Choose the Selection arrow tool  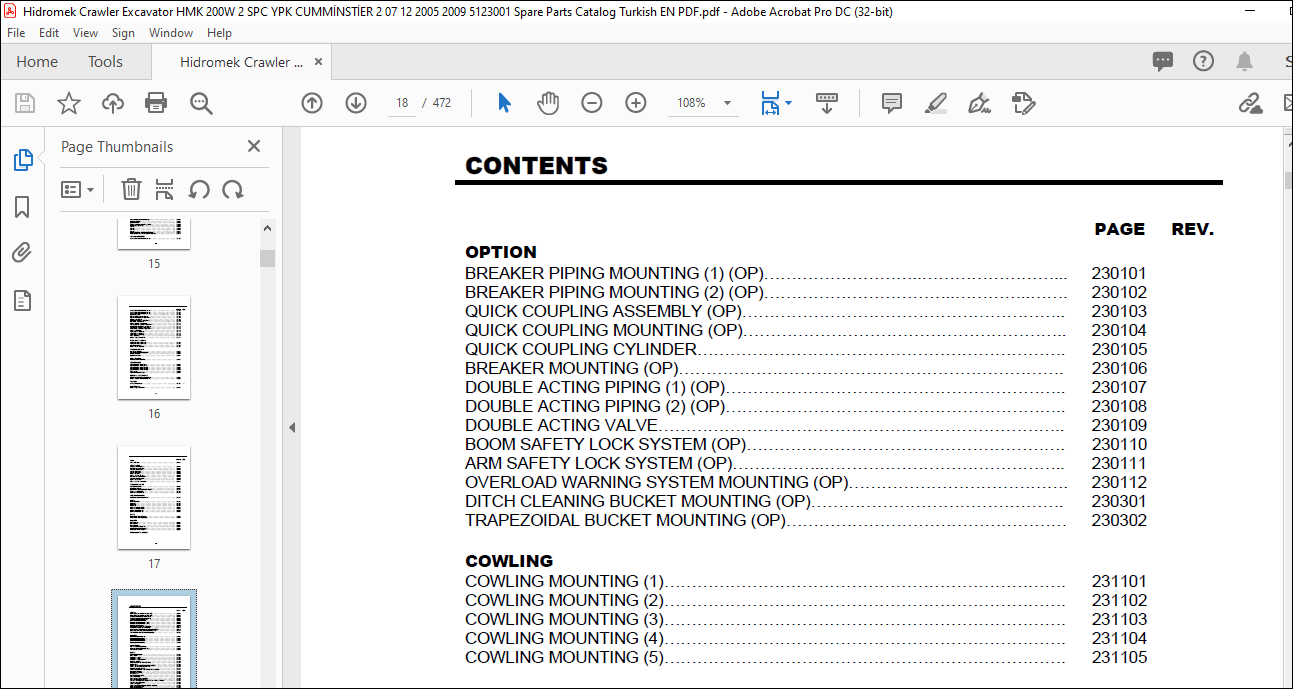coord(504,103)
